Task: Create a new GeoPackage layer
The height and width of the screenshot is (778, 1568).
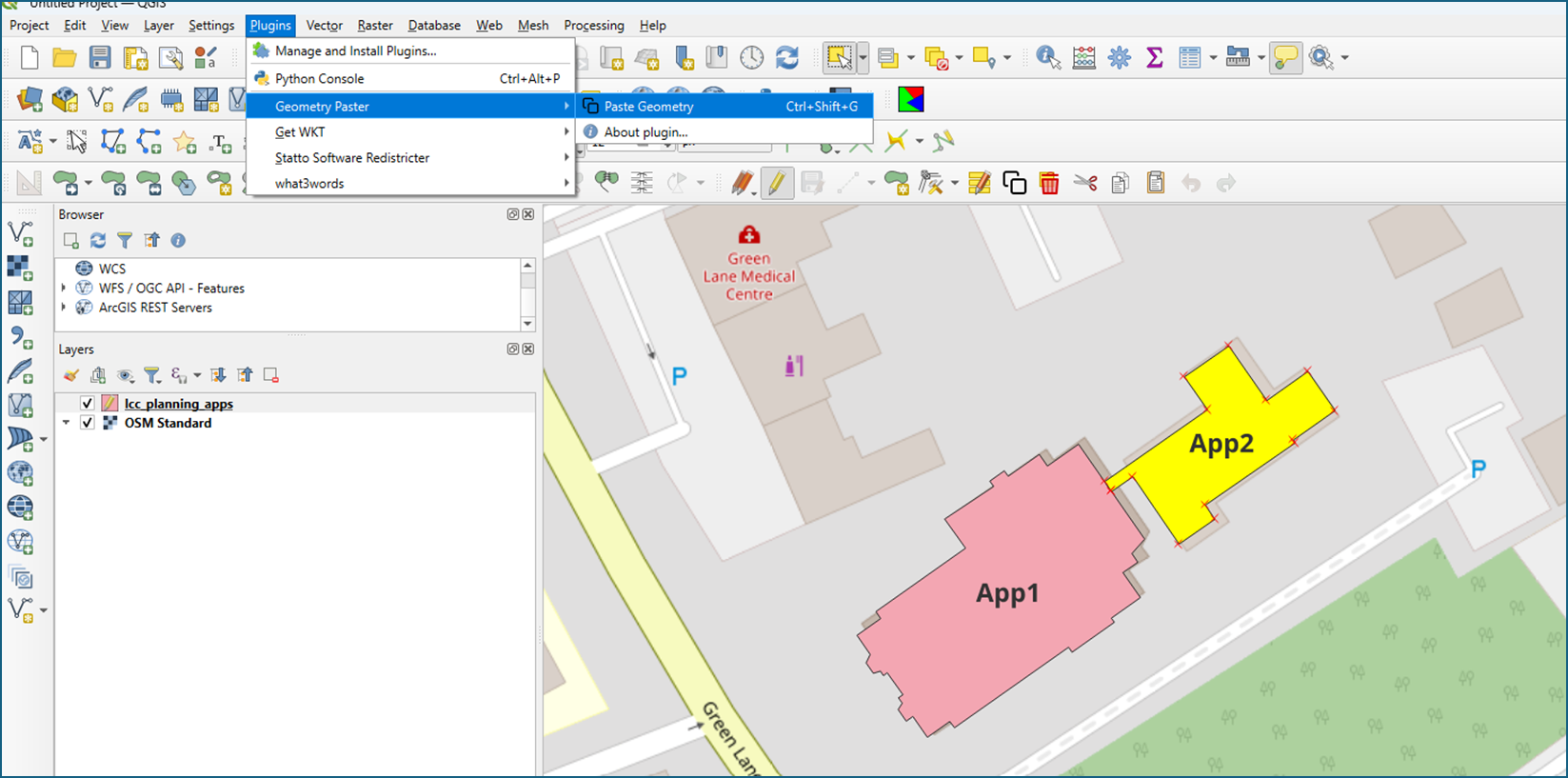Action: coord(65,99)
